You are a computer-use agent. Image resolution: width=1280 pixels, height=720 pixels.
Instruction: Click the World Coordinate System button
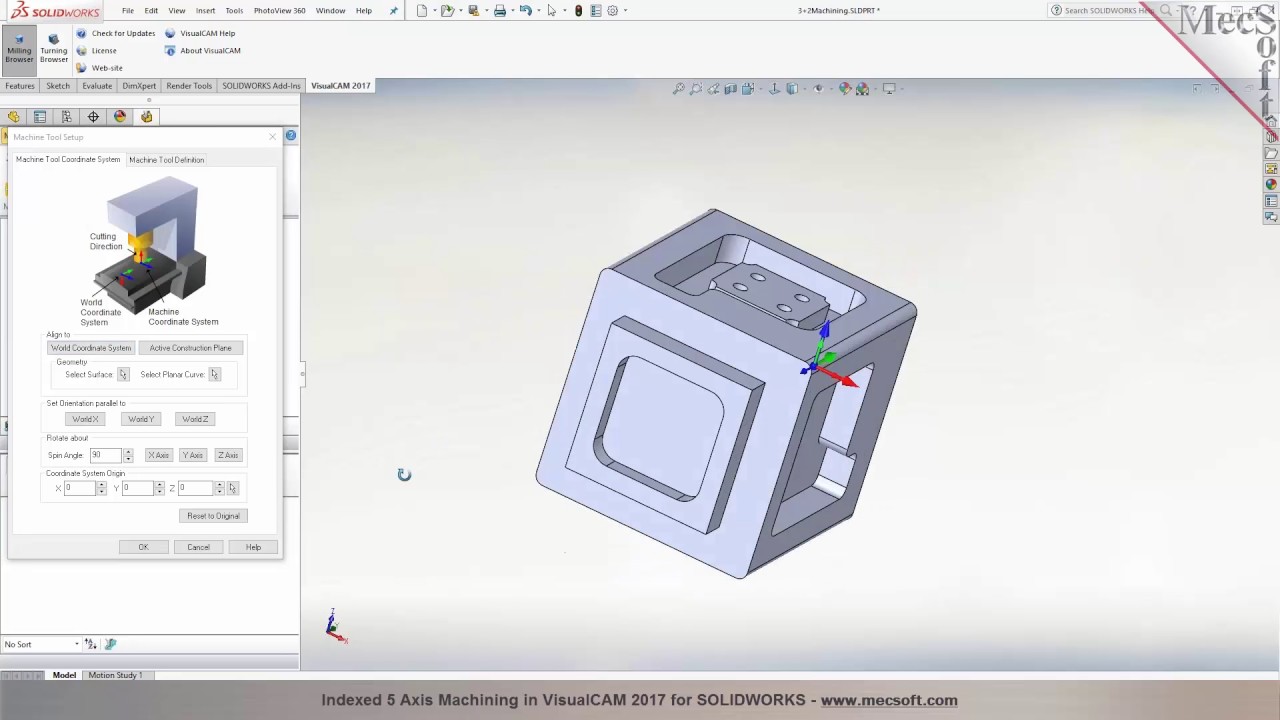pos(91,348)
